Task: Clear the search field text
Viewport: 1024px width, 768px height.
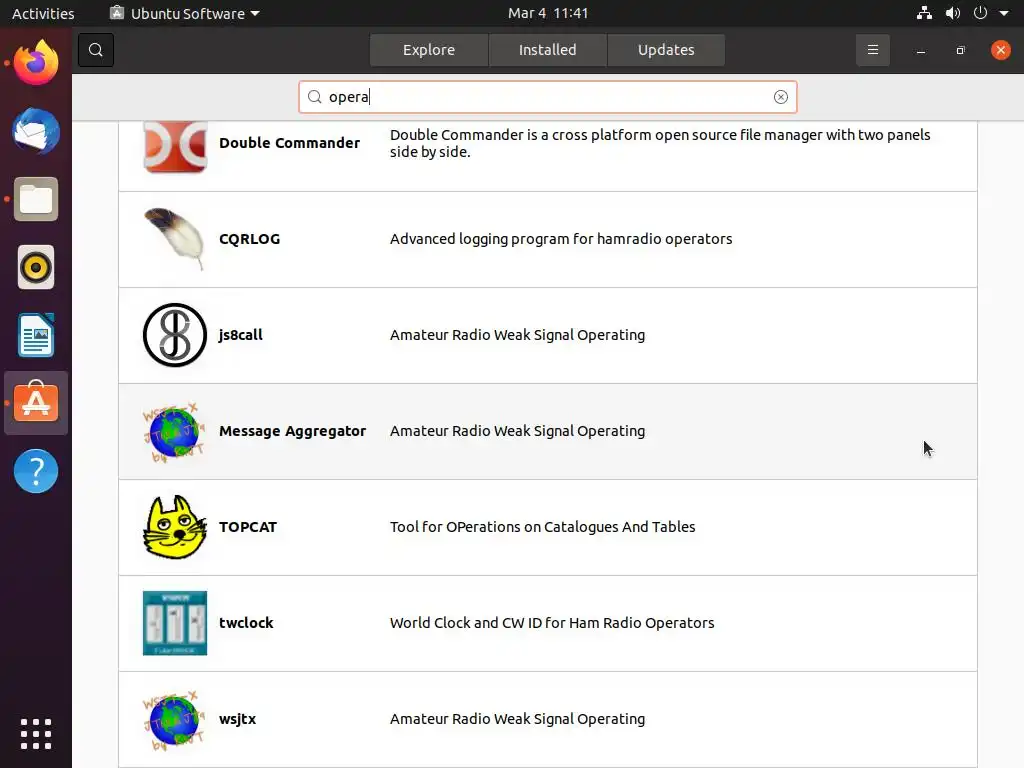Action: pos(780,97)
